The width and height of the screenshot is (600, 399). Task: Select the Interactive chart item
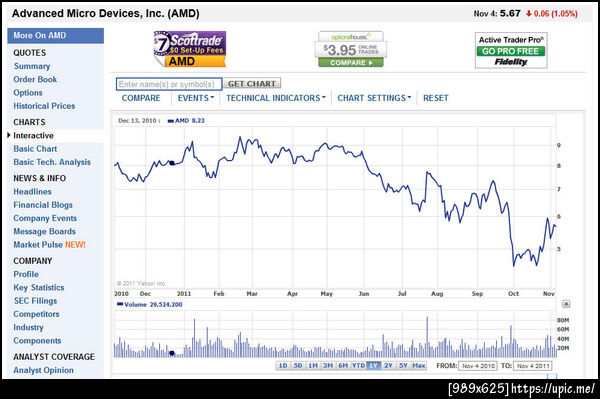33,136
